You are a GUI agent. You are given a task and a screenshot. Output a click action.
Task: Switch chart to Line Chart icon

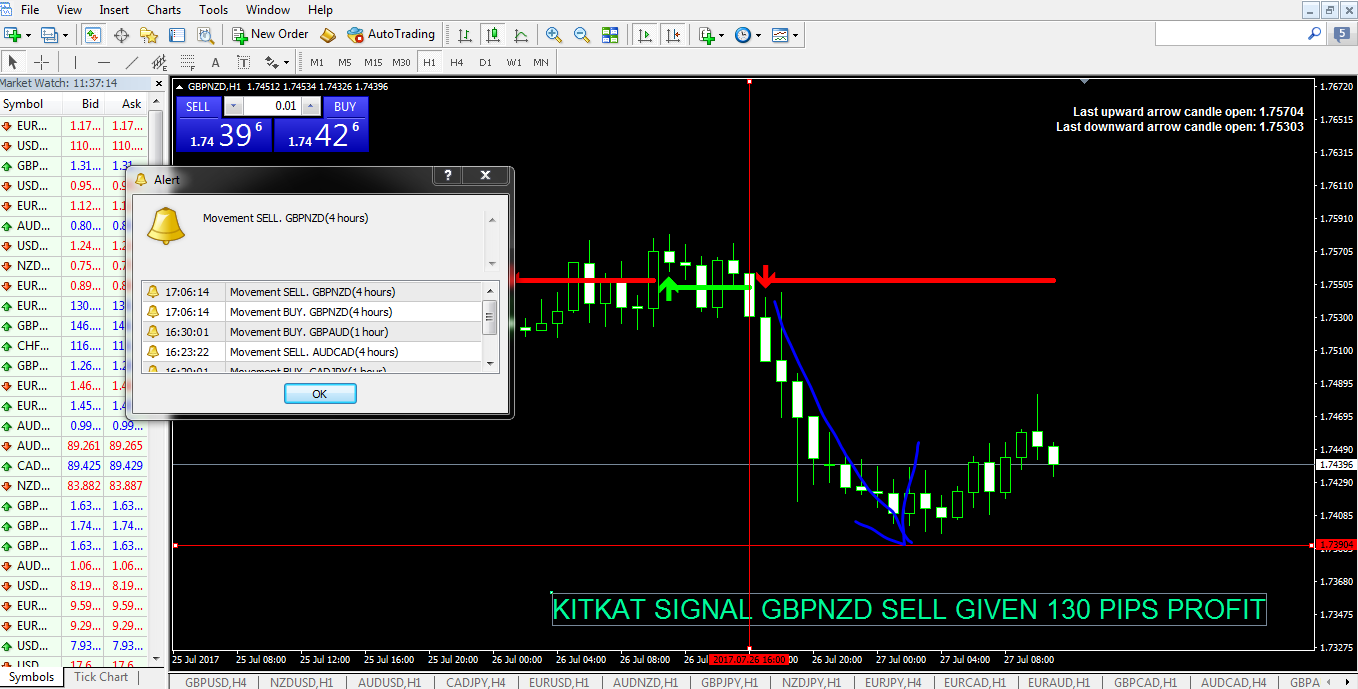pyautogui.click(x=521, y=34)
